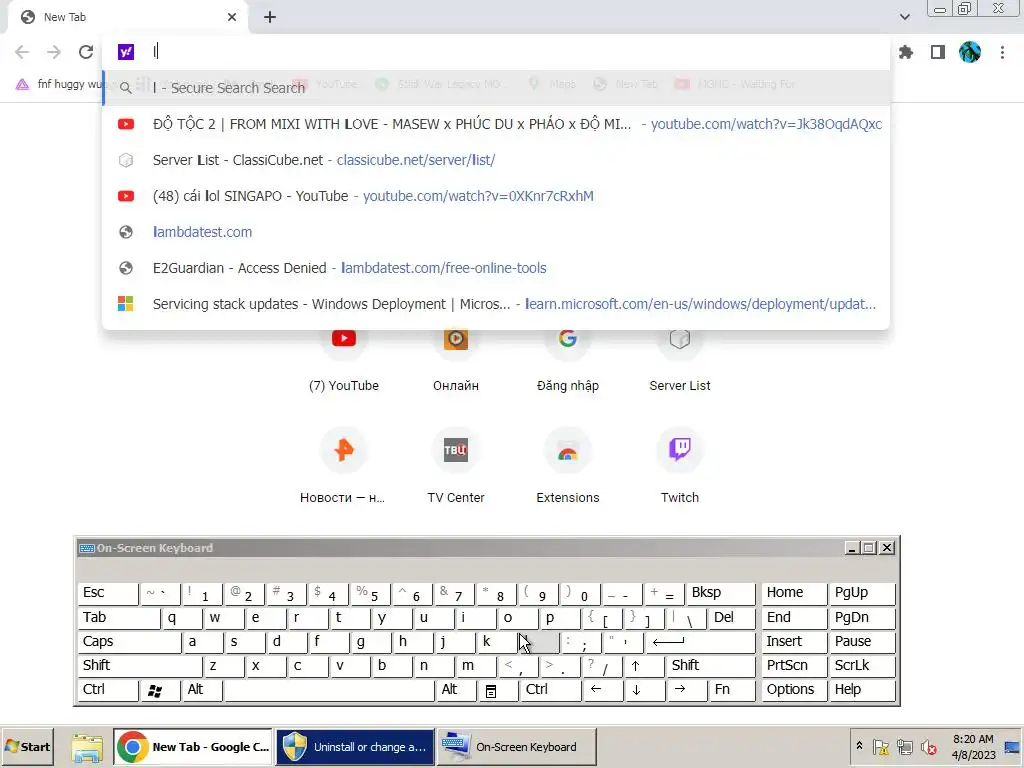Open the taskbar clock showing 8:20 AM

pos(973,746)
